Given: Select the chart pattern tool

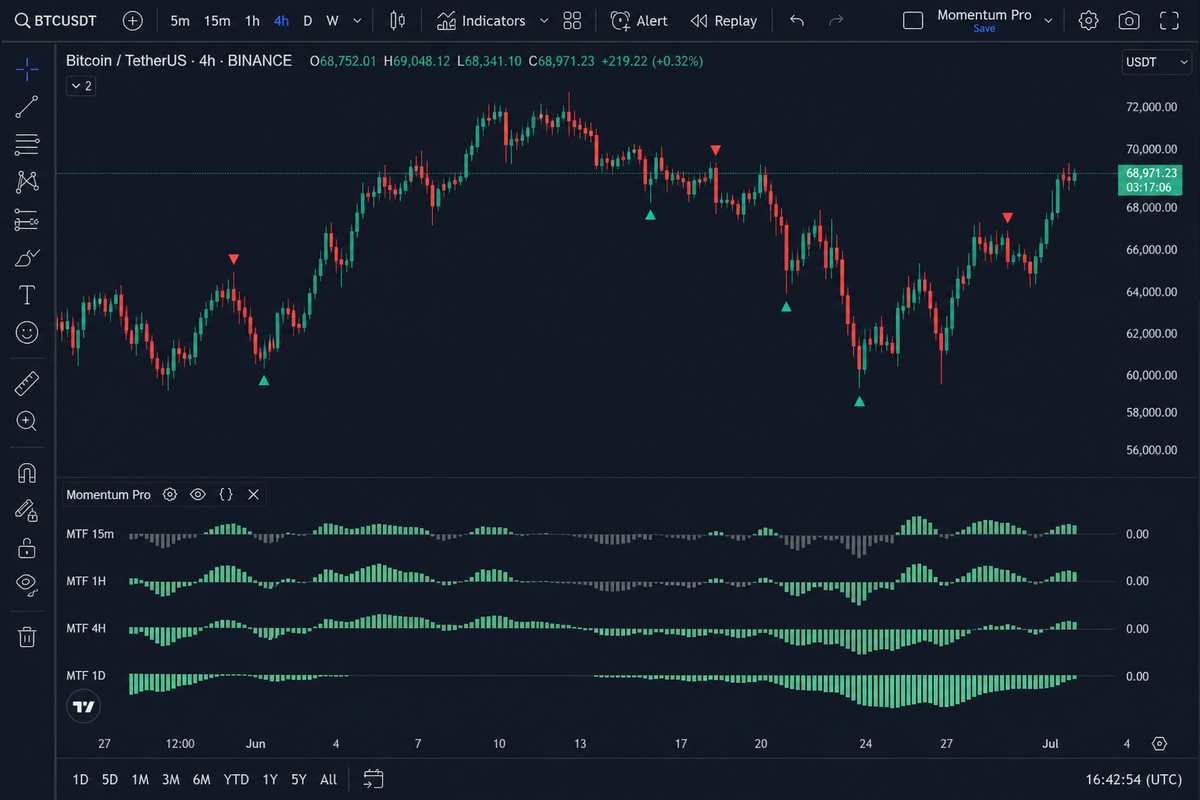Looking at the screenshot, I should tap(27, 182).
